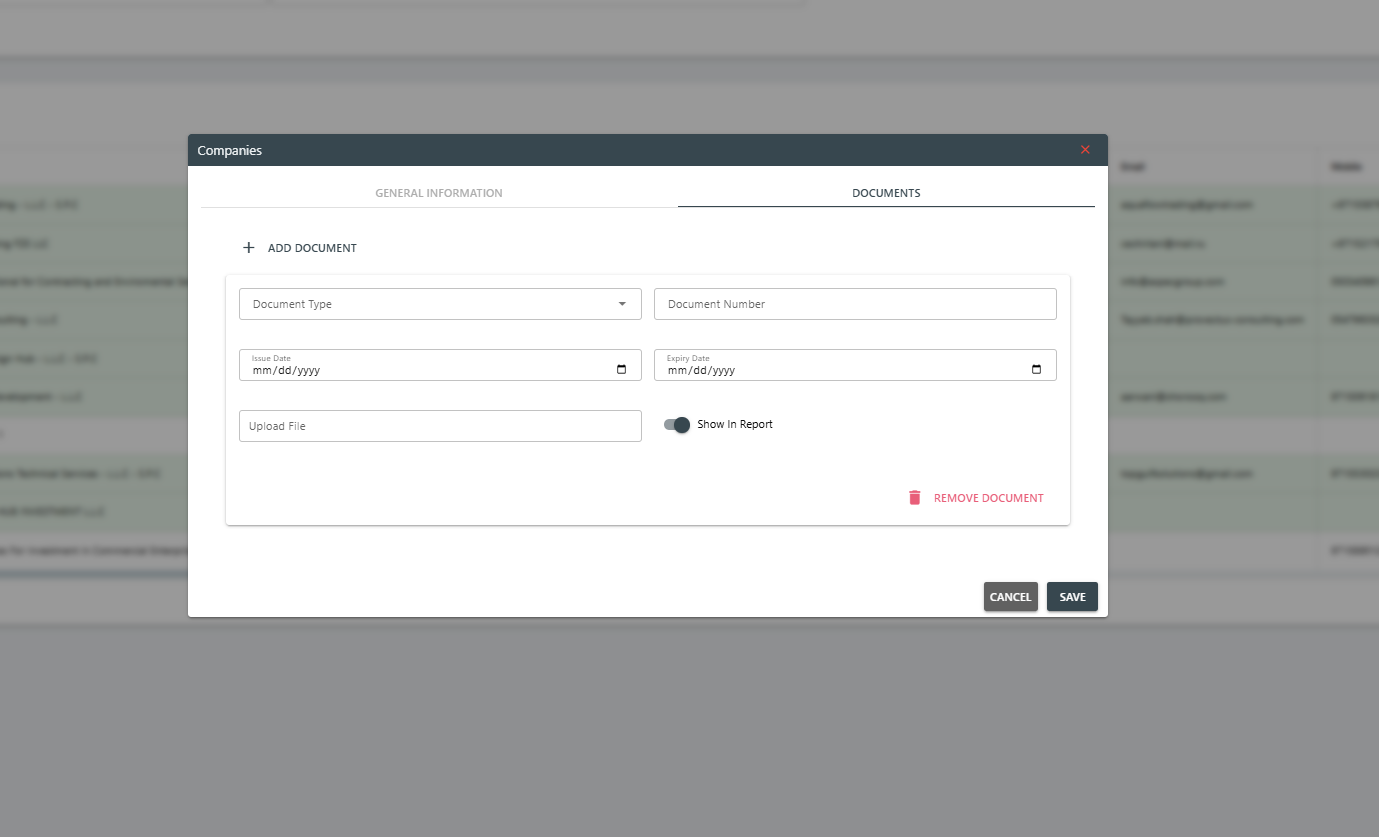
Task: Click the Companies dialog title bar
Action: click(x=600, y=150)
